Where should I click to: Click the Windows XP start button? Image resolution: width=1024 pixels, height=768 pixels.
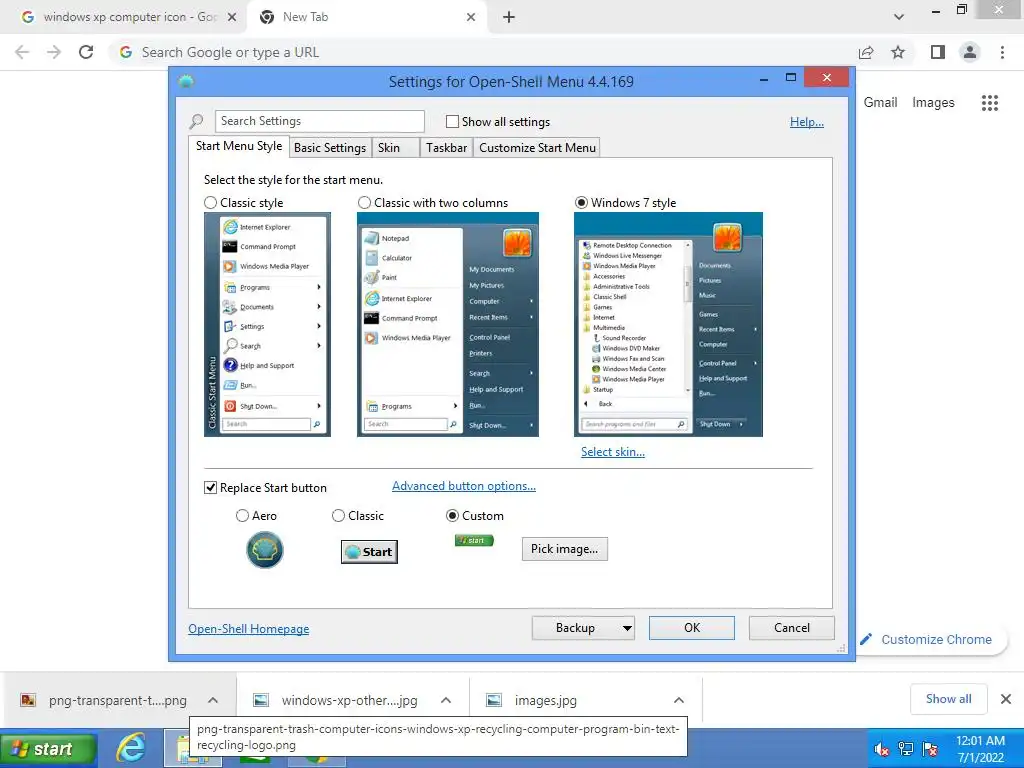coord(48,750)
